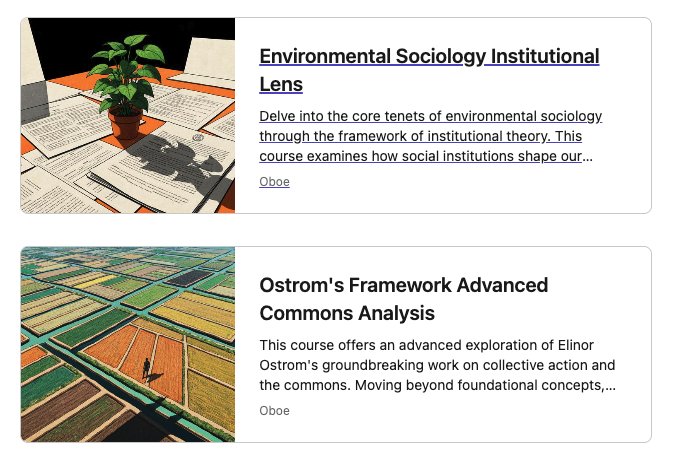Click the person walking in the fields image
This screenshot has width=673, height=465.
[x=147, y=368]
